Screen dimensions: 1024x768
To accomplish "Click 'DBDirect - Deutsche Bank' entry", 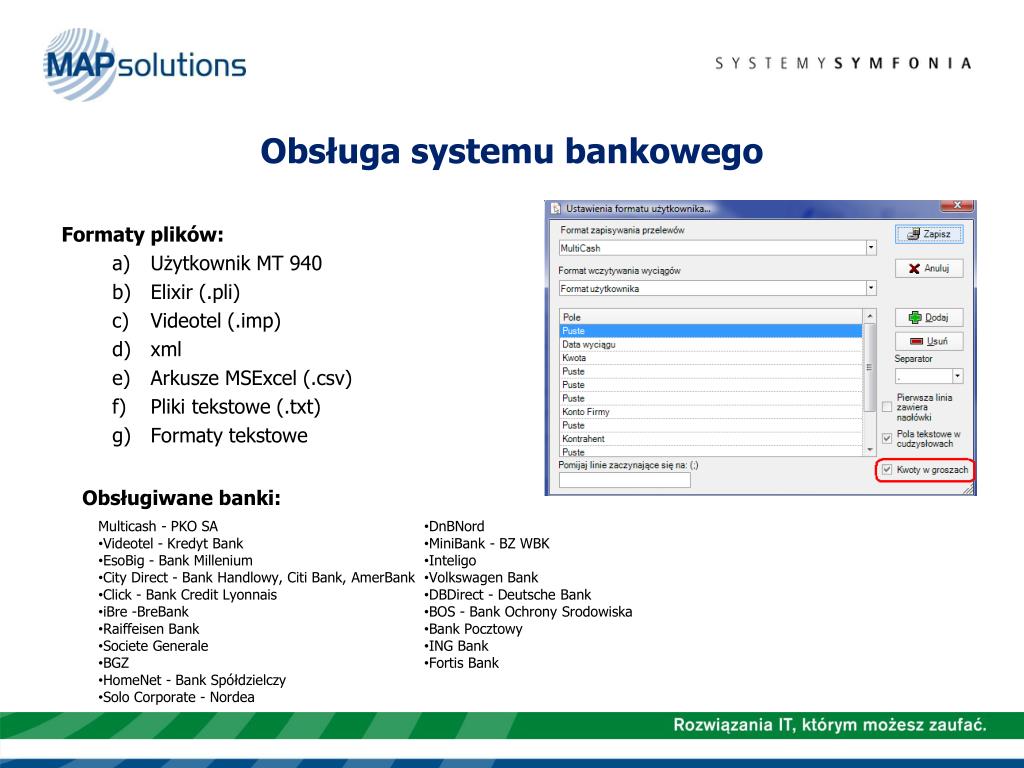I will [508, 595].
